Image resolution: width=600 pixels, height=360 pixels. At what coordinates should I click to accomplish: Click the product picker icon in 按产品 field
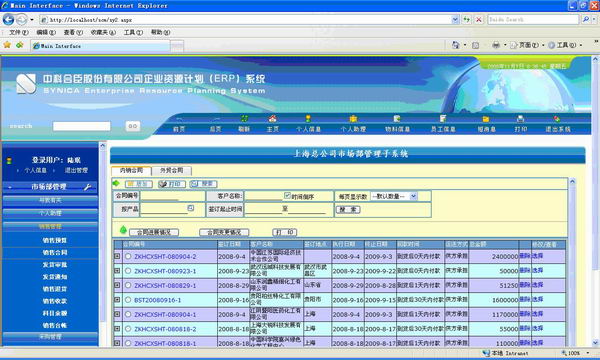[x=191, y=208]
